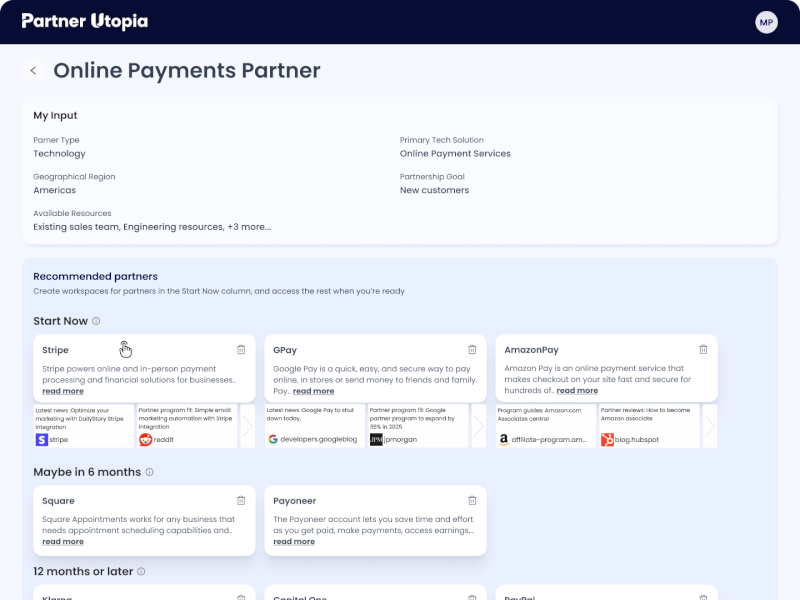Open the blog.hubspot partner reviews tile

[x=647, y=425]
